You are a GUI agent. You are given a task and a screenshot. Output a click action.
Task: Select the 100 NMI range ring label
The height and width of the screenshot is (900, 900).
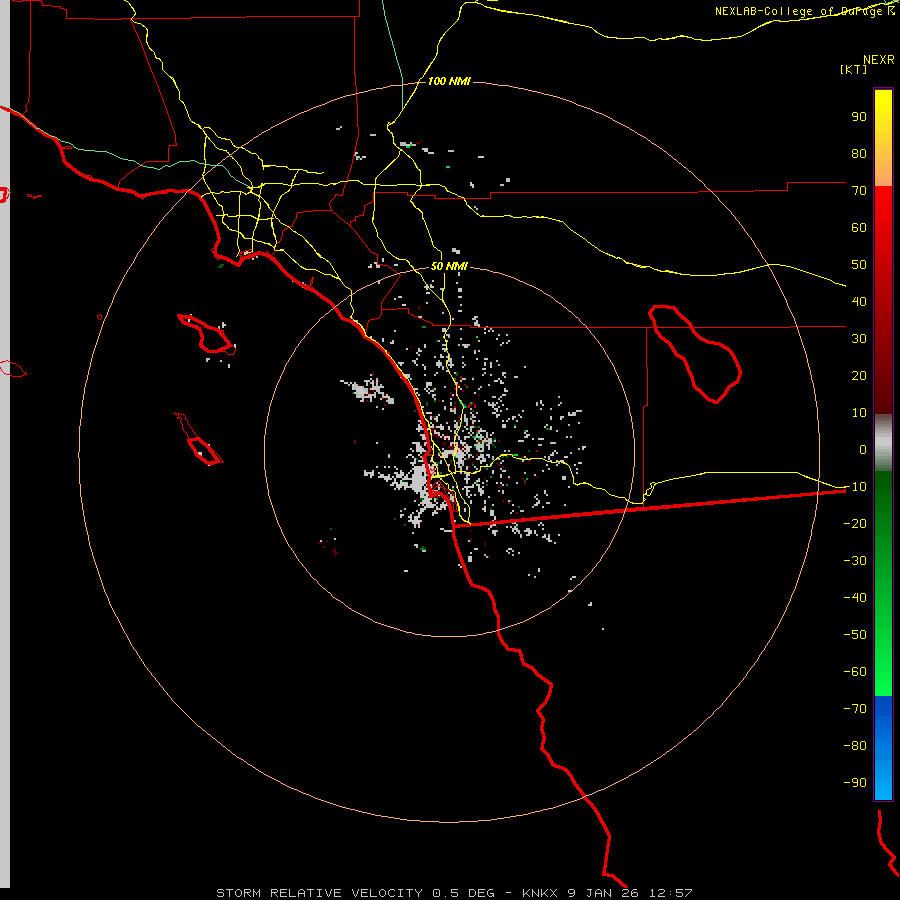point(449,82)
